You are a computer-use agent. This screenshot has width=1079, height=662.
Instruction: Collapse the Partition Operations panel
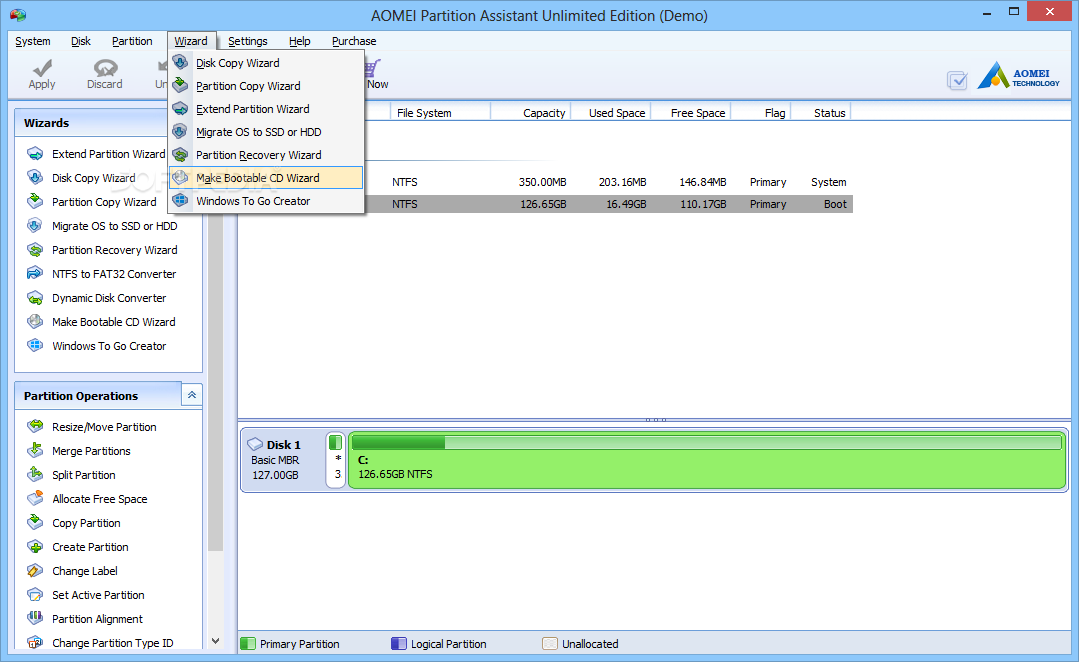[192, 394]
